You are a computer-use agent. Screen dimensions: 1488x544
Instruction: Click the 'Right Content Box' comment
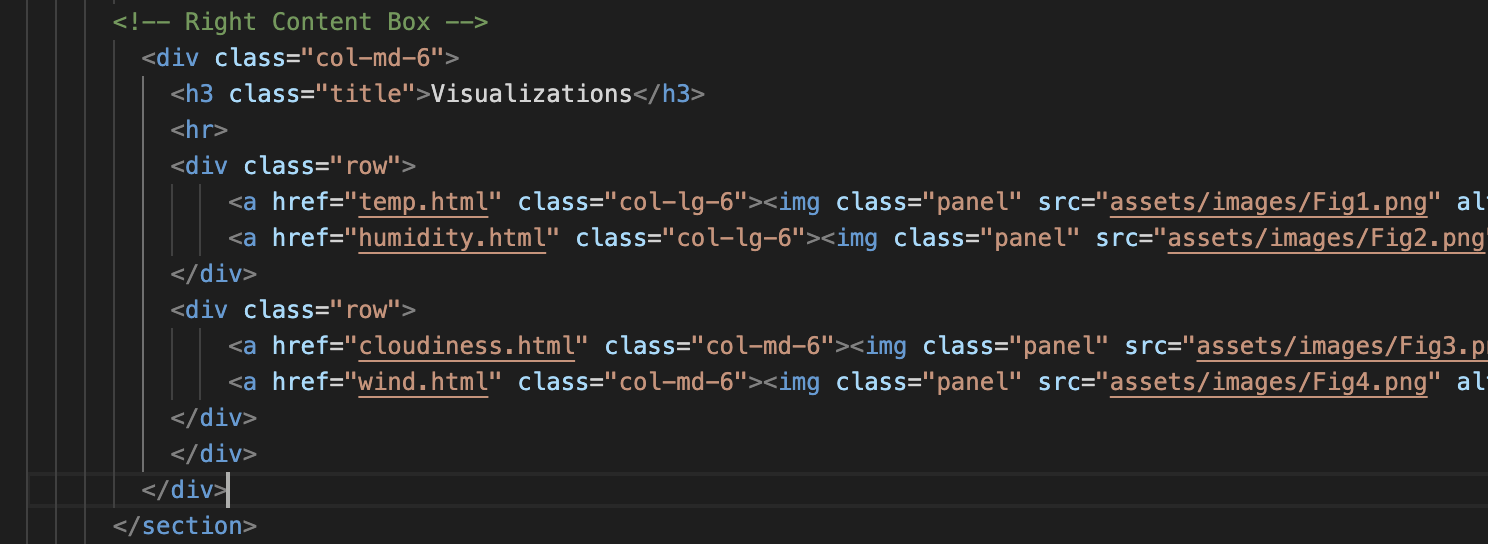300,22
